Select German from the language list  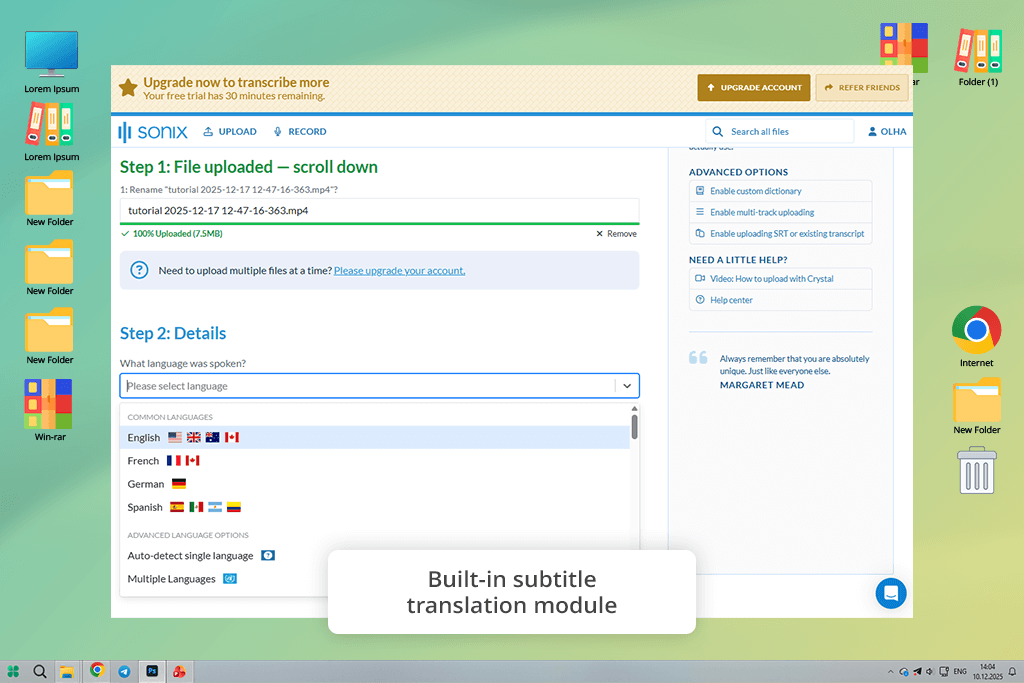pyautogui.click(x=374, y=484)
